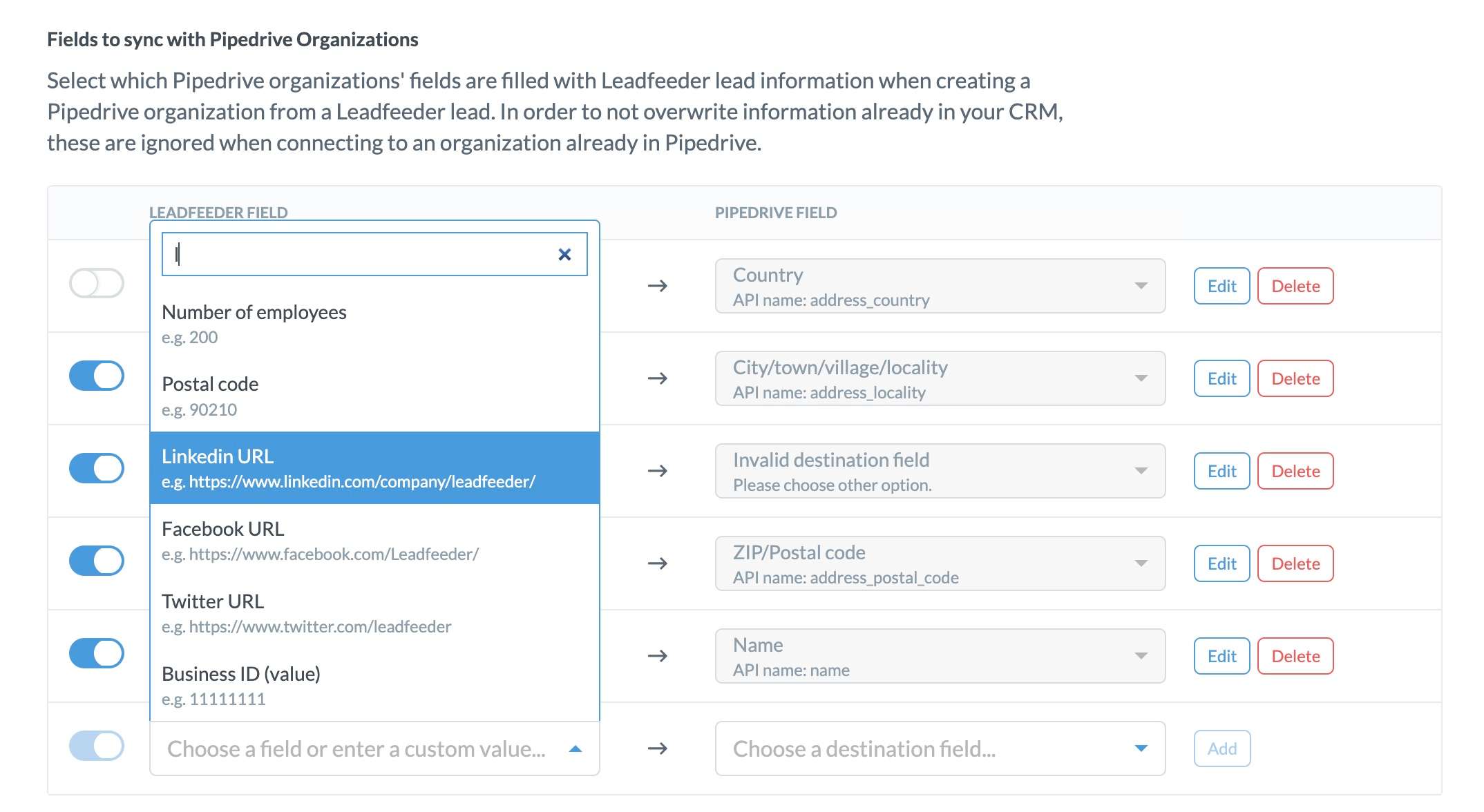
Task: Open the ZIP/Postal code destination dropdown
Action: tap(940, 563)
